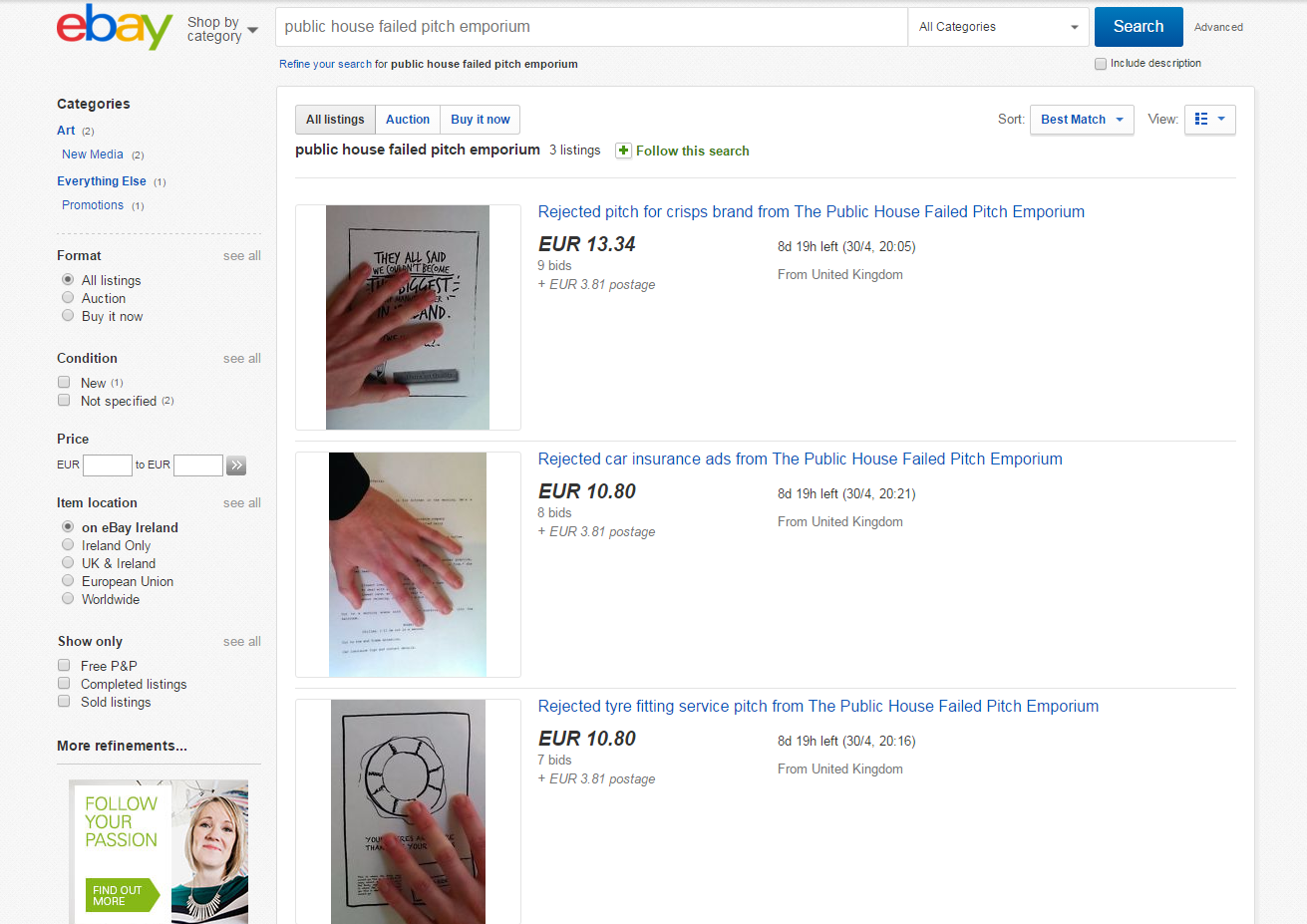Open the Advanced search link
1307x924 pixels.
tap(1218, 28)
